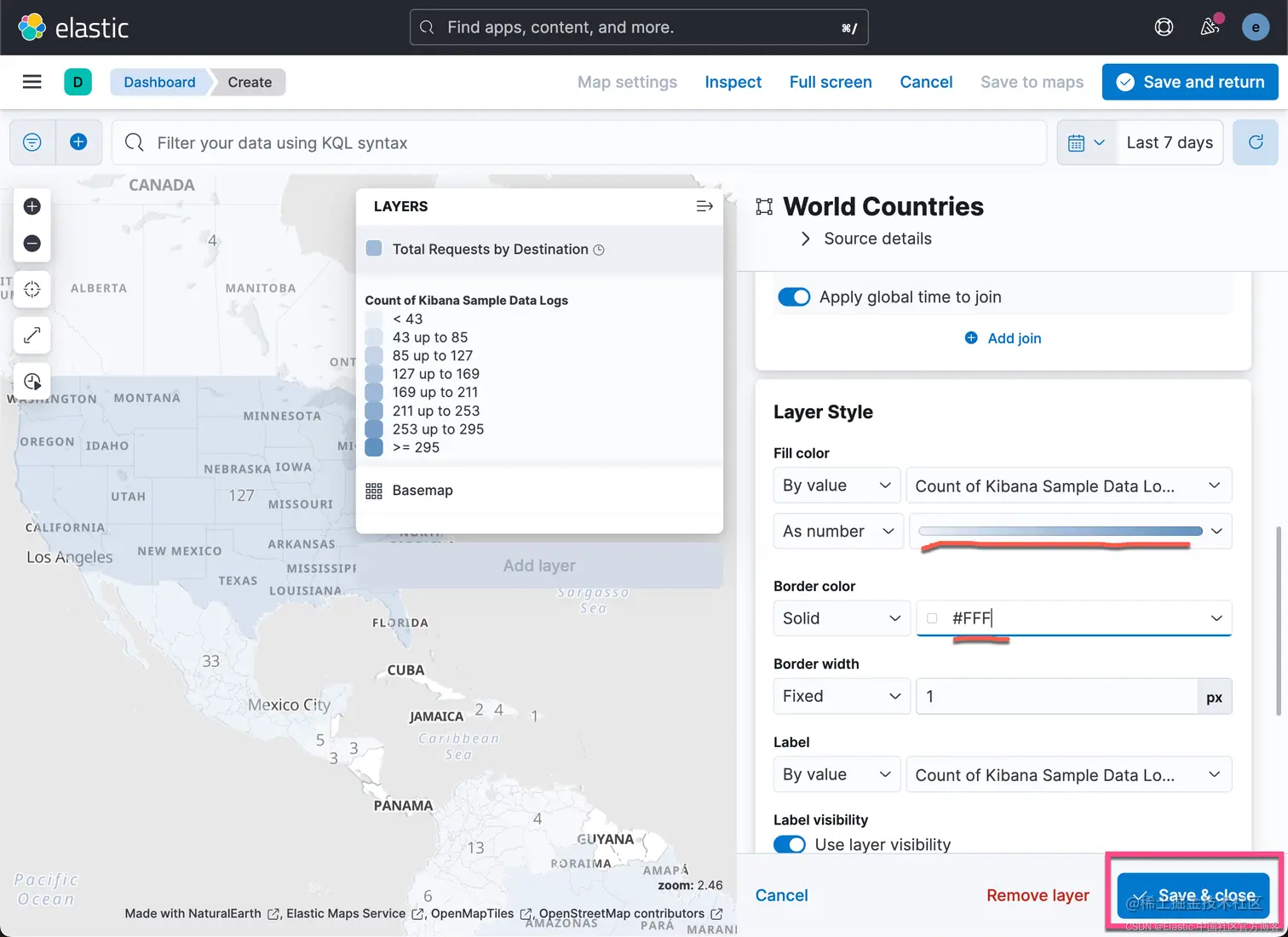Click the magnifier in global search

coord(427,27)
